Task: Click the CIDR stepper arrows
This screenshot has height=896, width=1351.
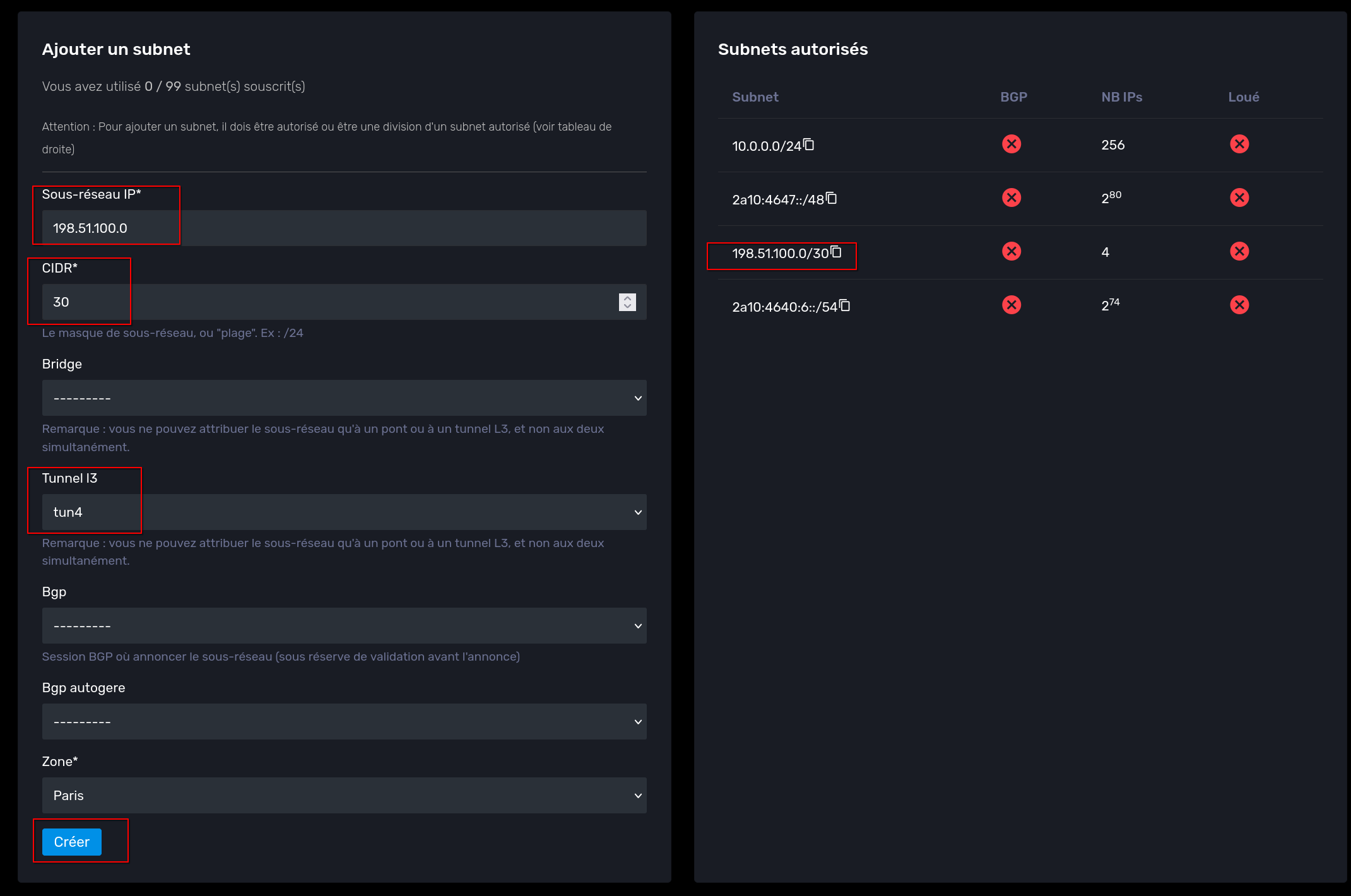Action: click(627, 302)
